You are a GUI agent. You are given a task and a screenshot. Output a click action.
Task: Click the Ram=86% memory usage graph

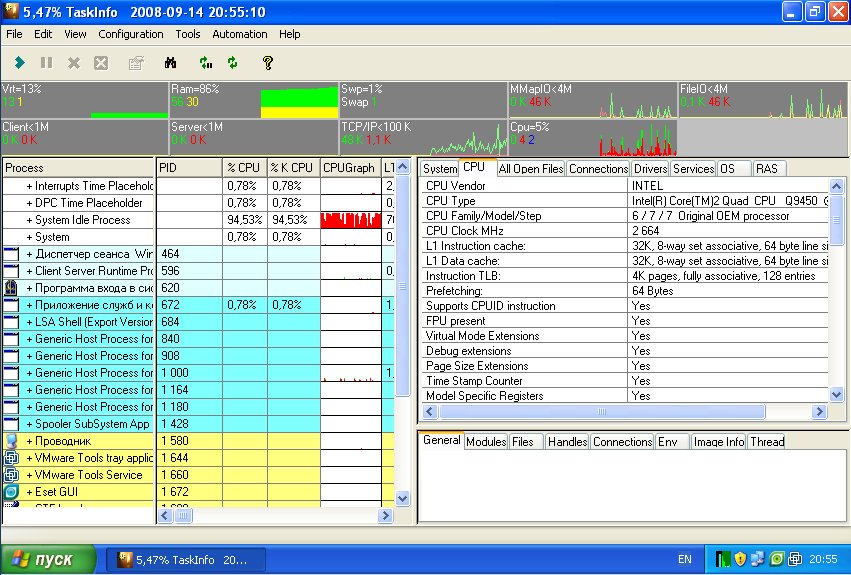pyautogui.click(x=254, y=100)
